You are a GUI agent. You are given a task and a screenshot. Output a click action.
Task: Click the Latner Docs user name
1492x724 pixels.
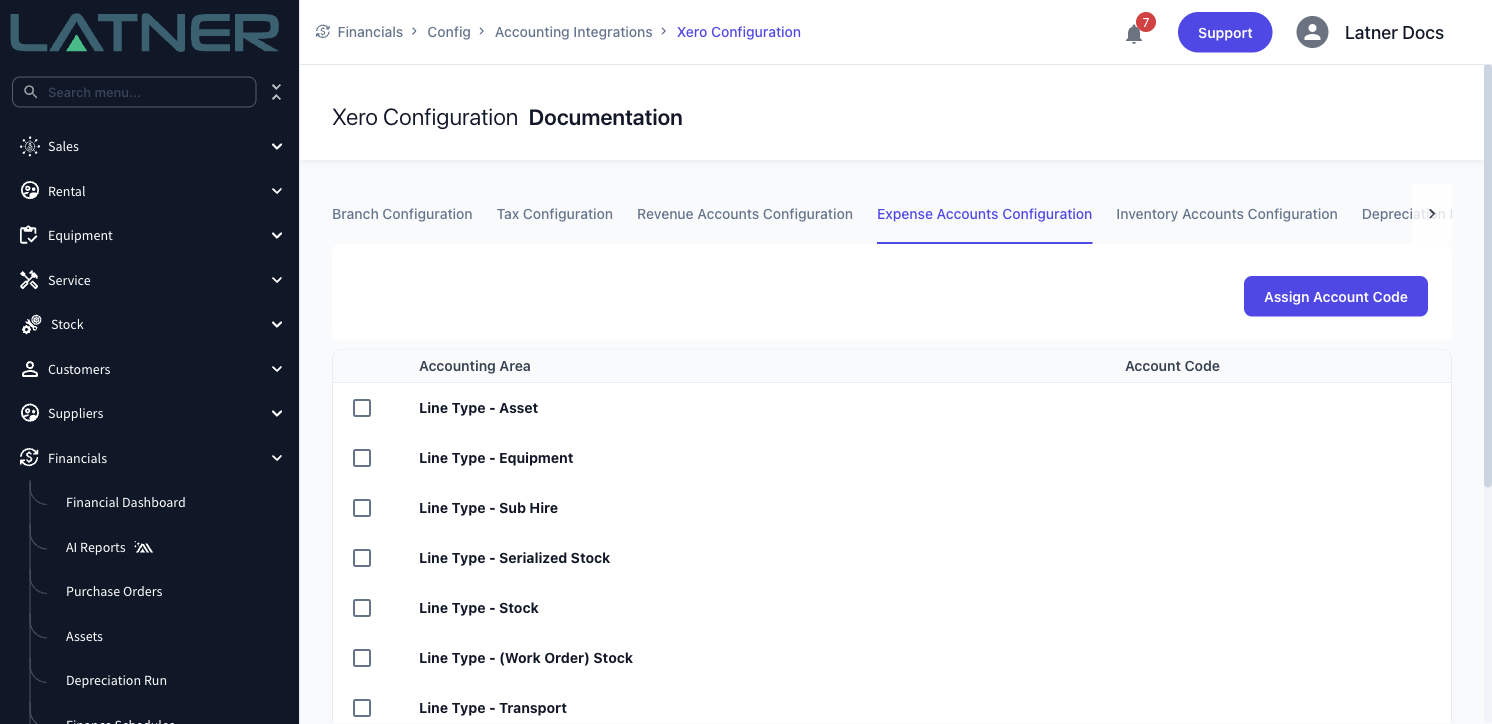(x=1394, y=33)
